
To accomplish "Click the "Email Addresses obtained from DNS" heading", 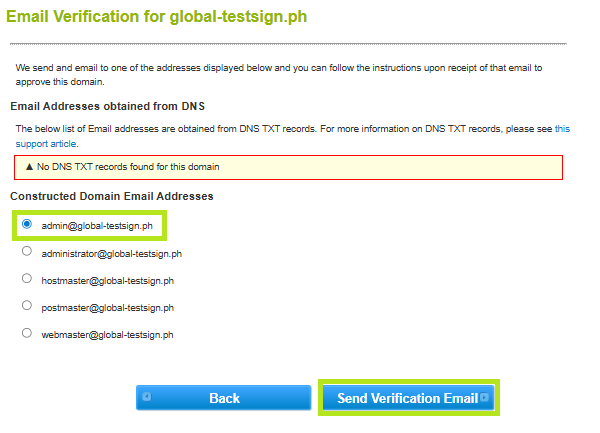I will (107, 106).
